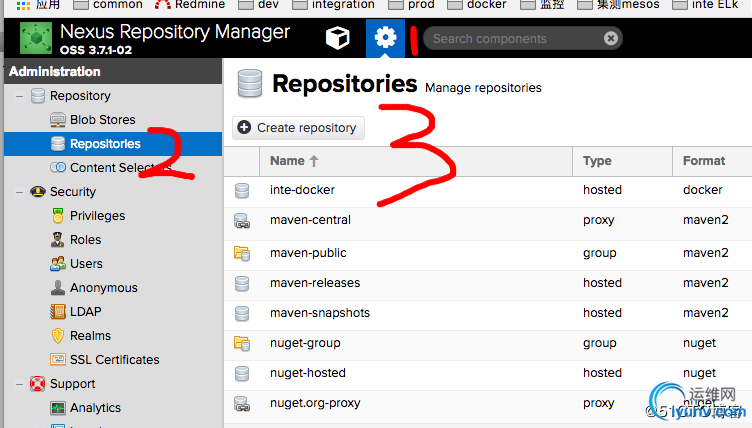This screenshot has height=428, width=752.
Task: Click the maven-public group folder icon
Action: pyautogui.click(x=242, y=253)
